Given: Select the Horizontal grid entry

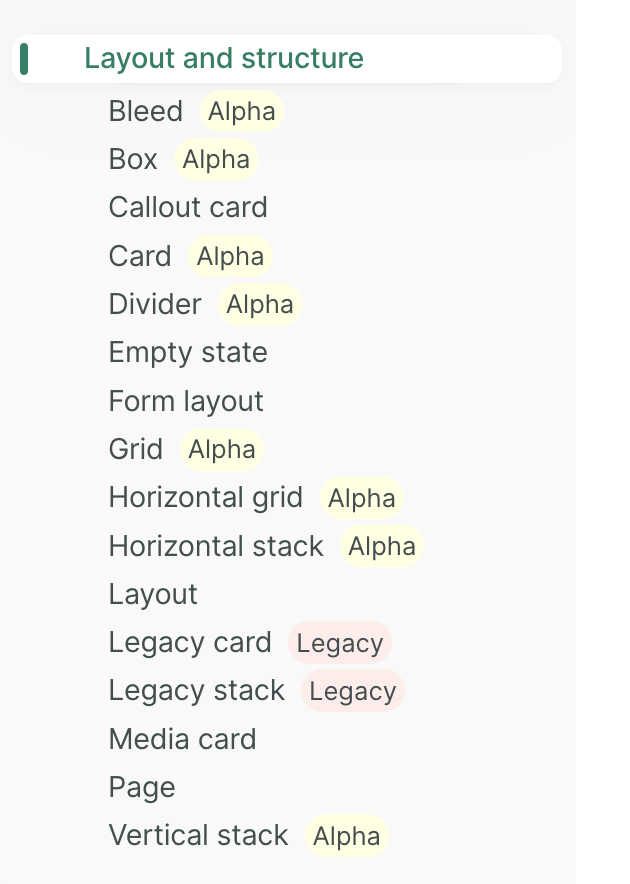Looking at the screenshot, I should pos(206,497).
